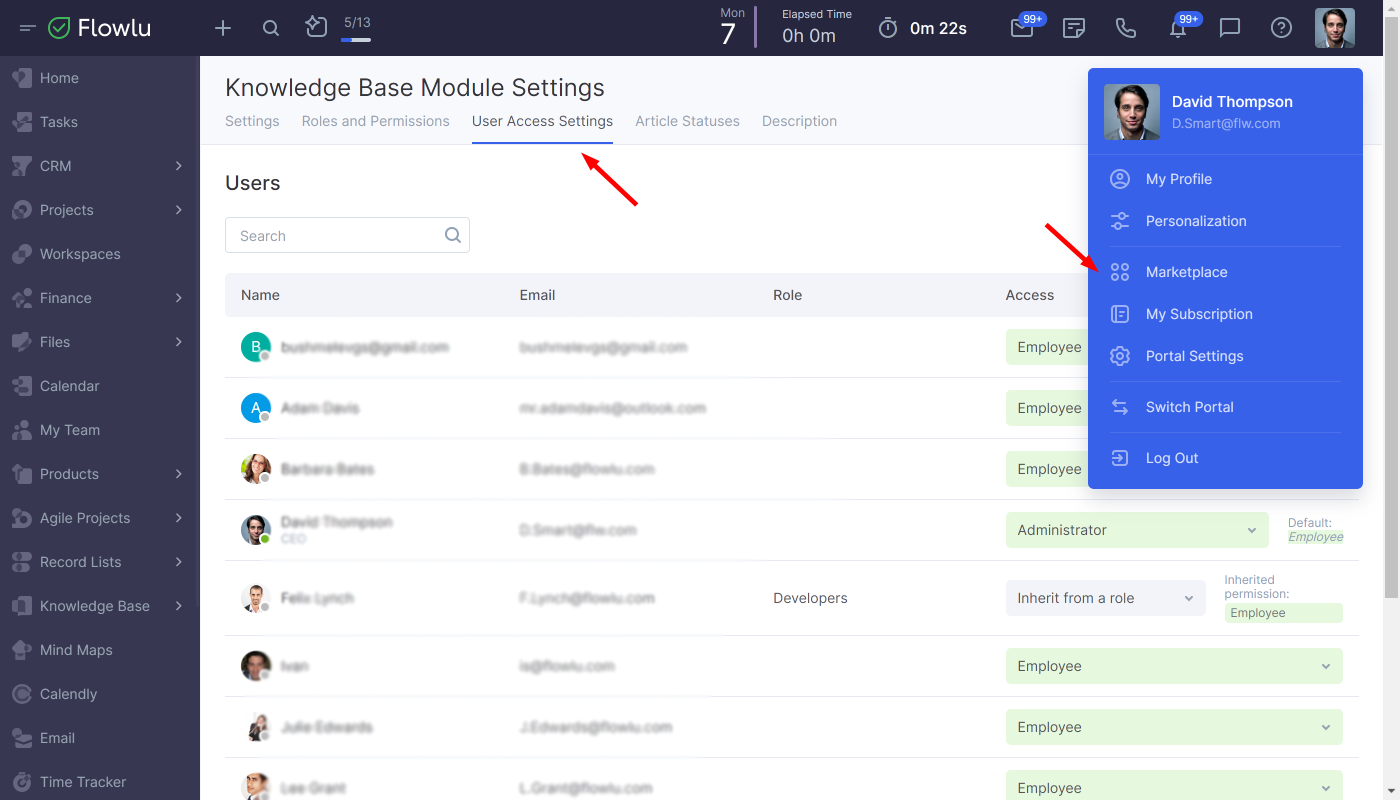
Task: Click the plus quick-create icon
Action: [223, 28]
